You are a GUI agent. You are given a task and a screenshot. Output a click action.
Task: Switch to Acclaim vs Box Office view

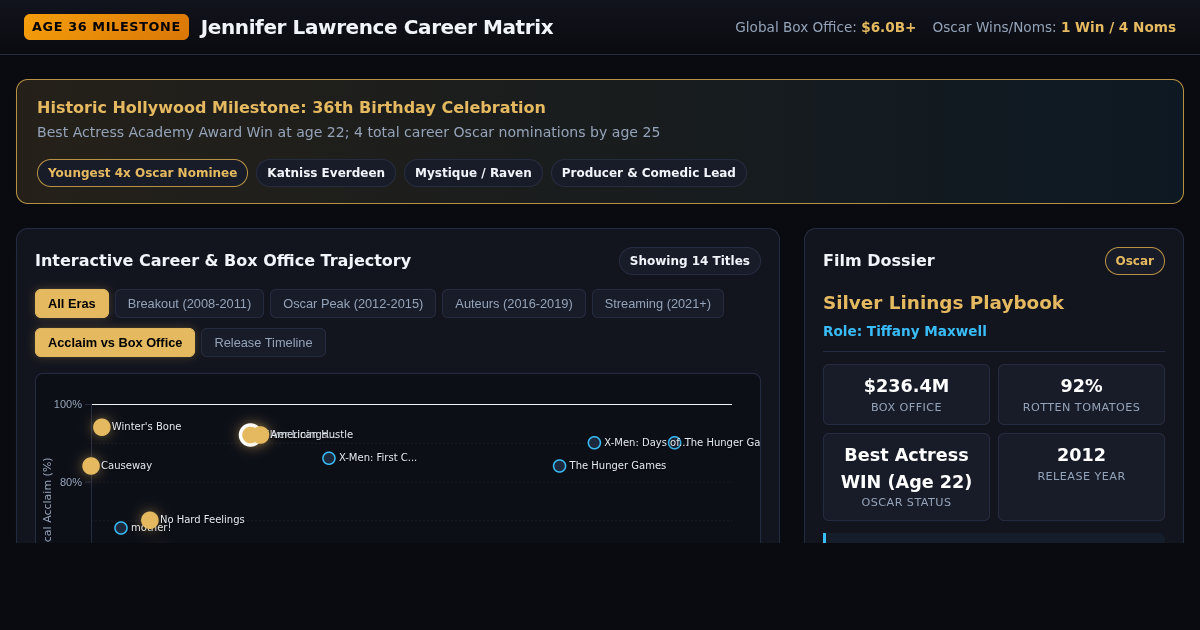coord(115,343)
